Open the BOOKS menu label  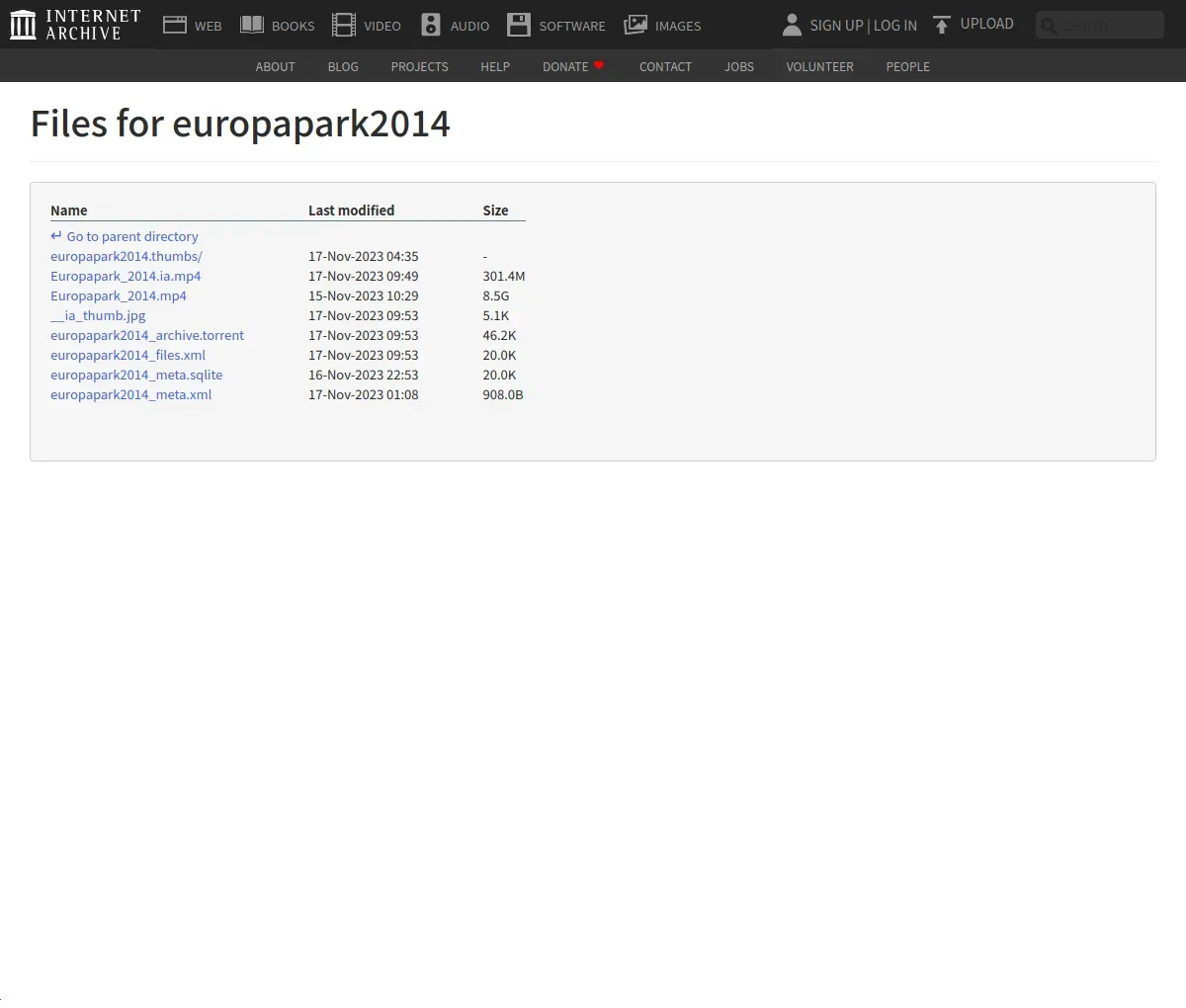point(294,27)
